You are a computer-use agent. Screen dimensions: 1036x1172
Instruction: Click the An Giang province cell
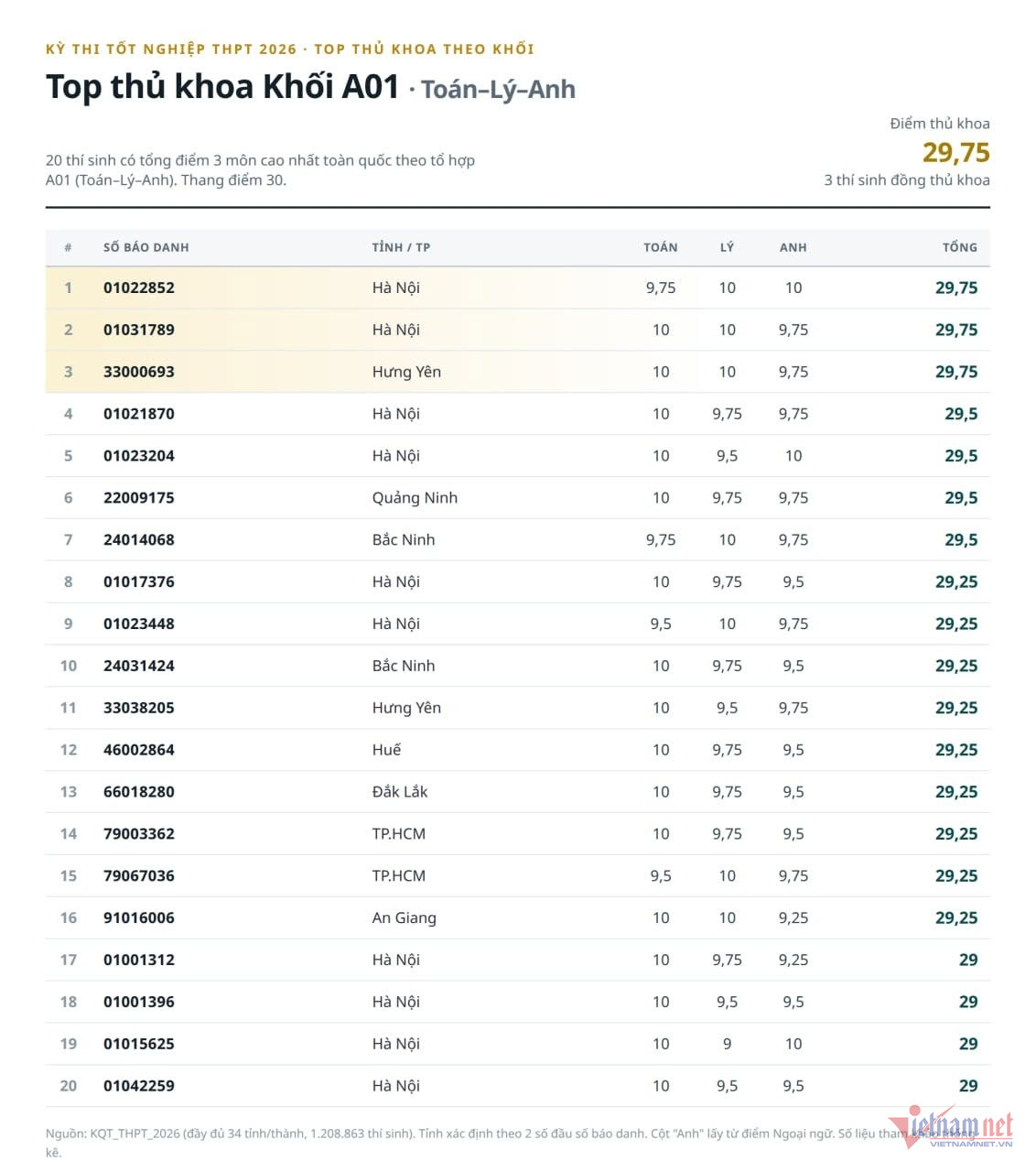pos(405,918)
